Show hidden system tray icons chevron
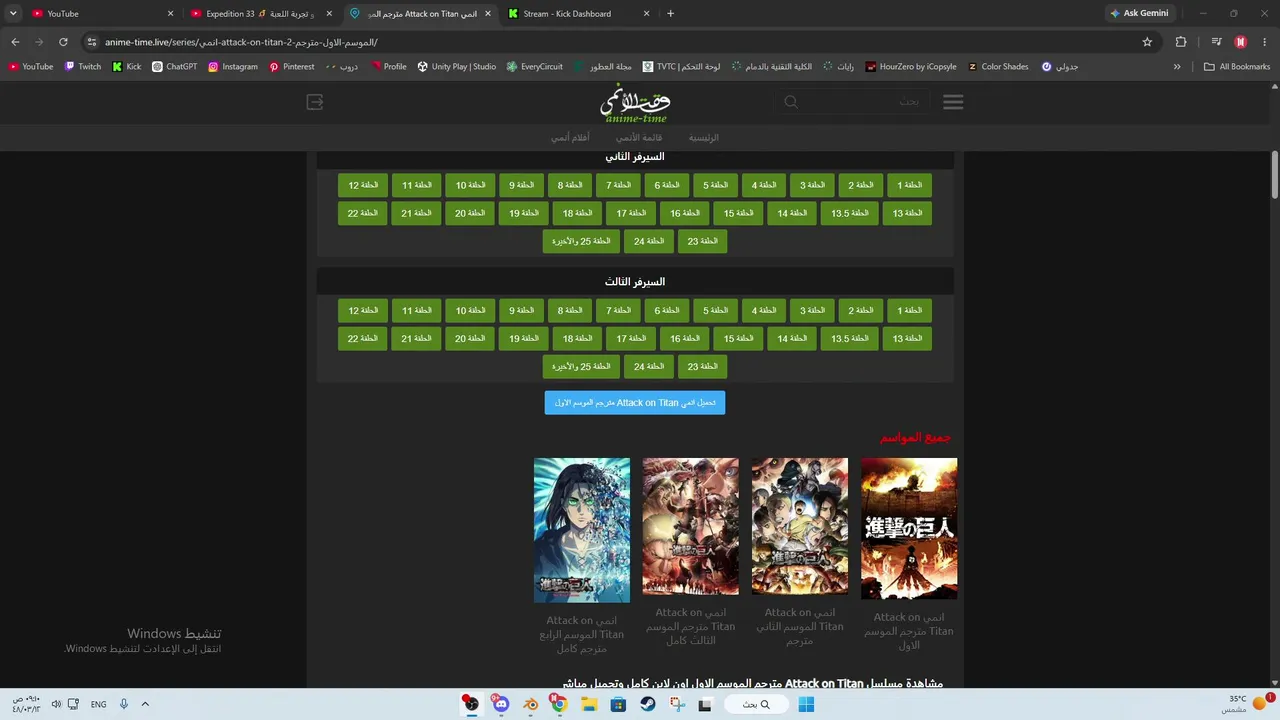 click(145, 704)
